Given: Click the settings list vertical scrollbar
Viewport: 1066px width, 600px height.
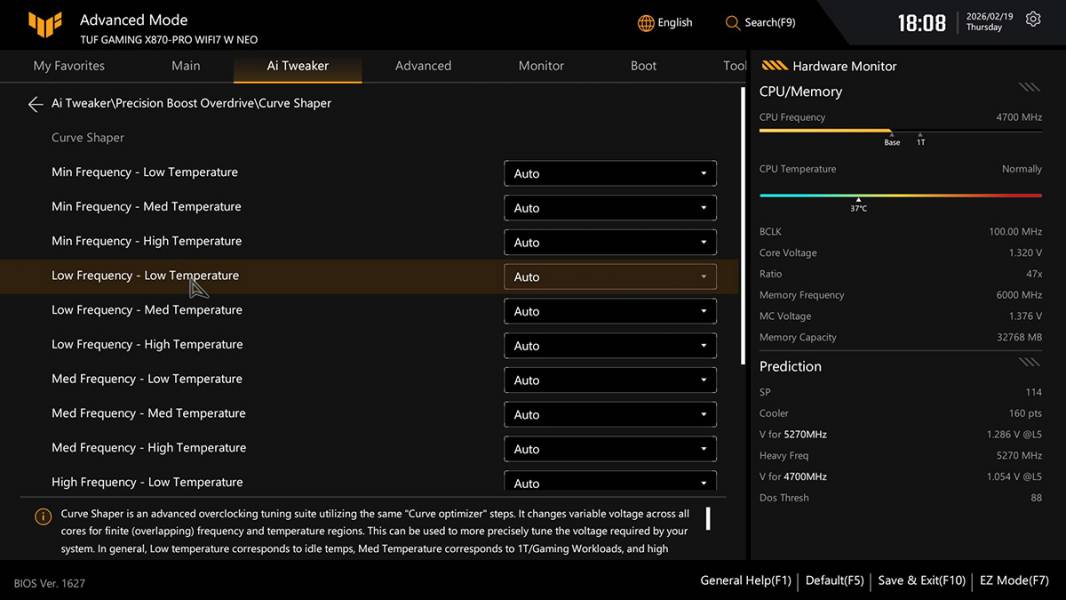Looking at the screenshot, I should [742, 225].
